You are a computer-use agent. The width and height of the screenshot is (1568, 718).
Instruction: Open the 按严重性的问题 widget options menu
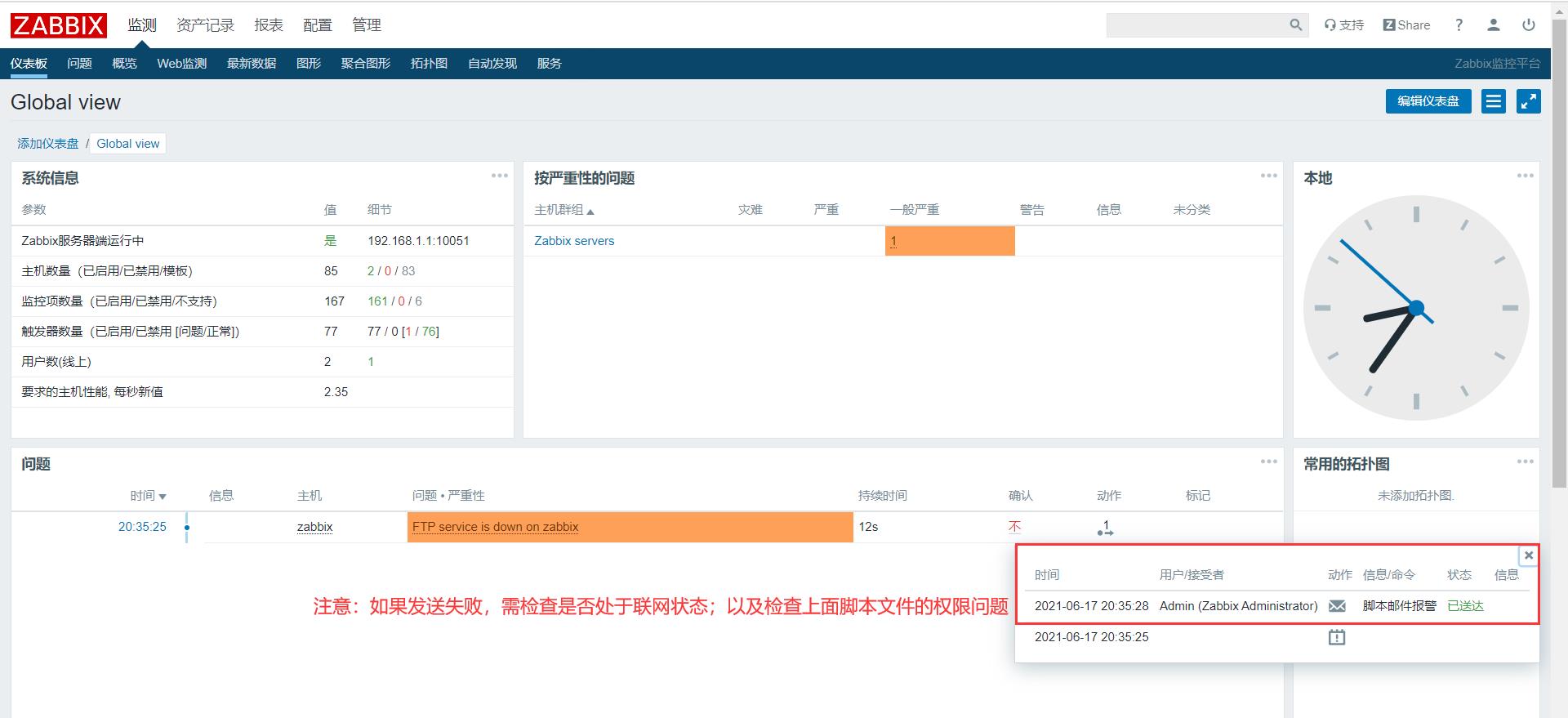(x=1269, y=176)
